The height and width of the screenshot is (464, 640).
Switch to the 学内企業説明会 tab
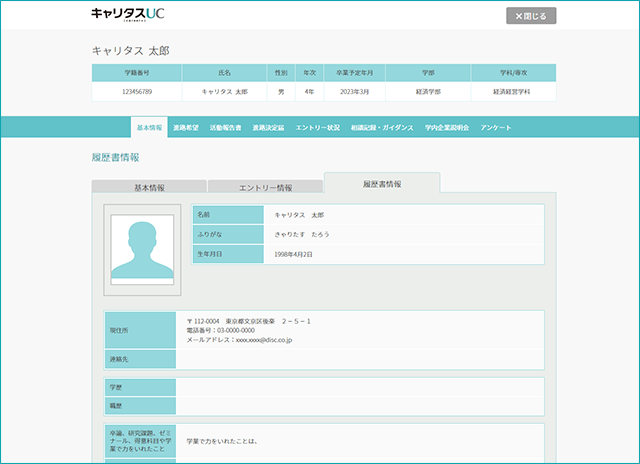click(x=447, y=128)
